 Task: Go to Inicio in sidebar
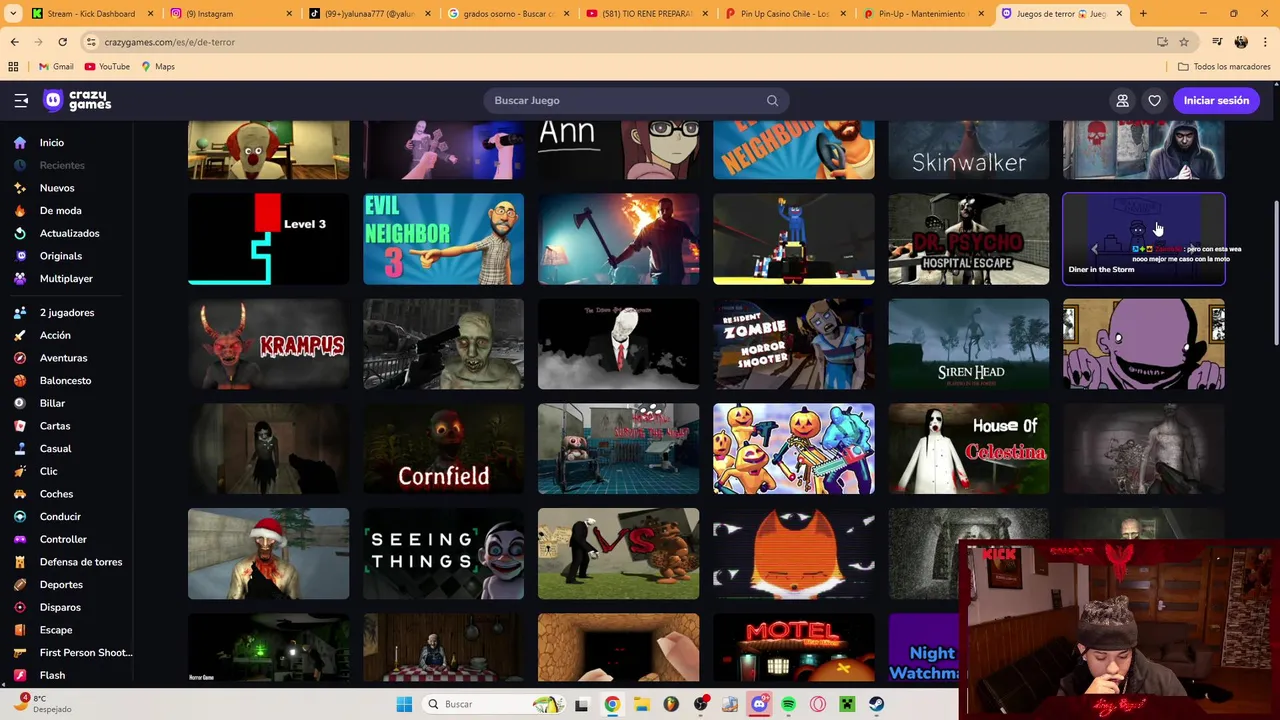click(x=52, y=142)
